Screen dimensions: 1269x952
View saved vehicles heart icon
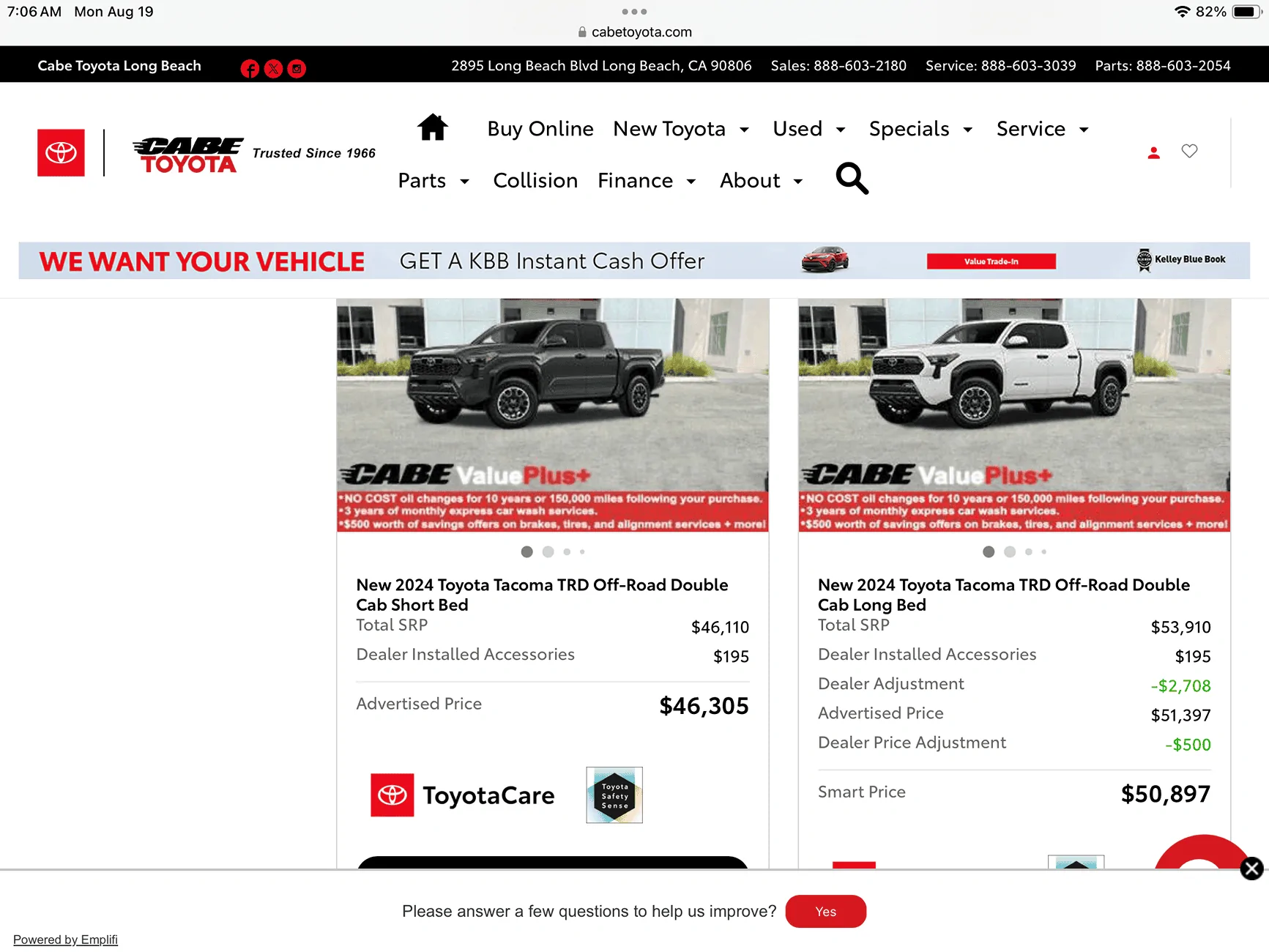[x=1189, y=151]
